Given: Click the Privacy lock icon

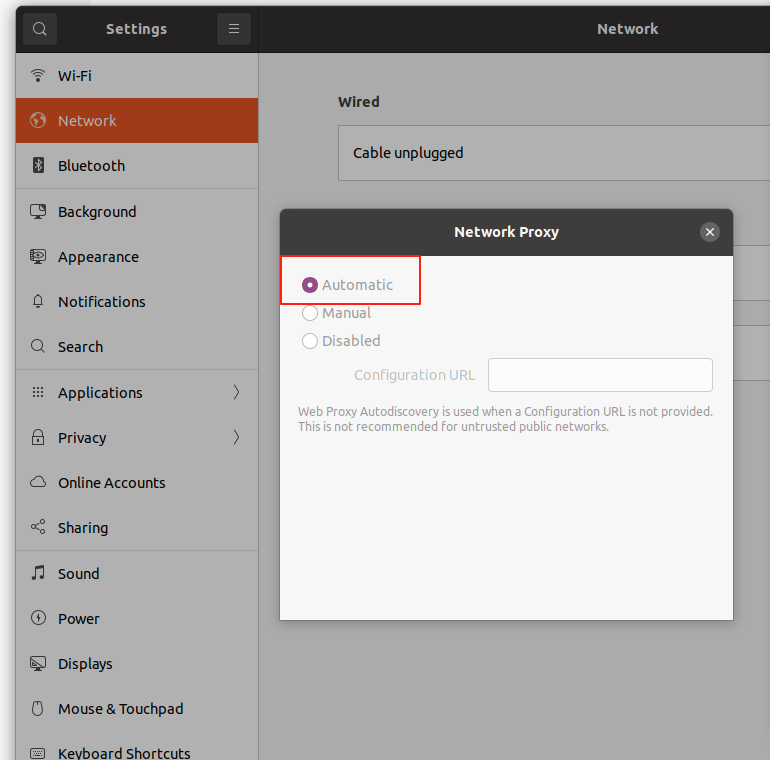Looking at the screenshot, I should (38, 437).
